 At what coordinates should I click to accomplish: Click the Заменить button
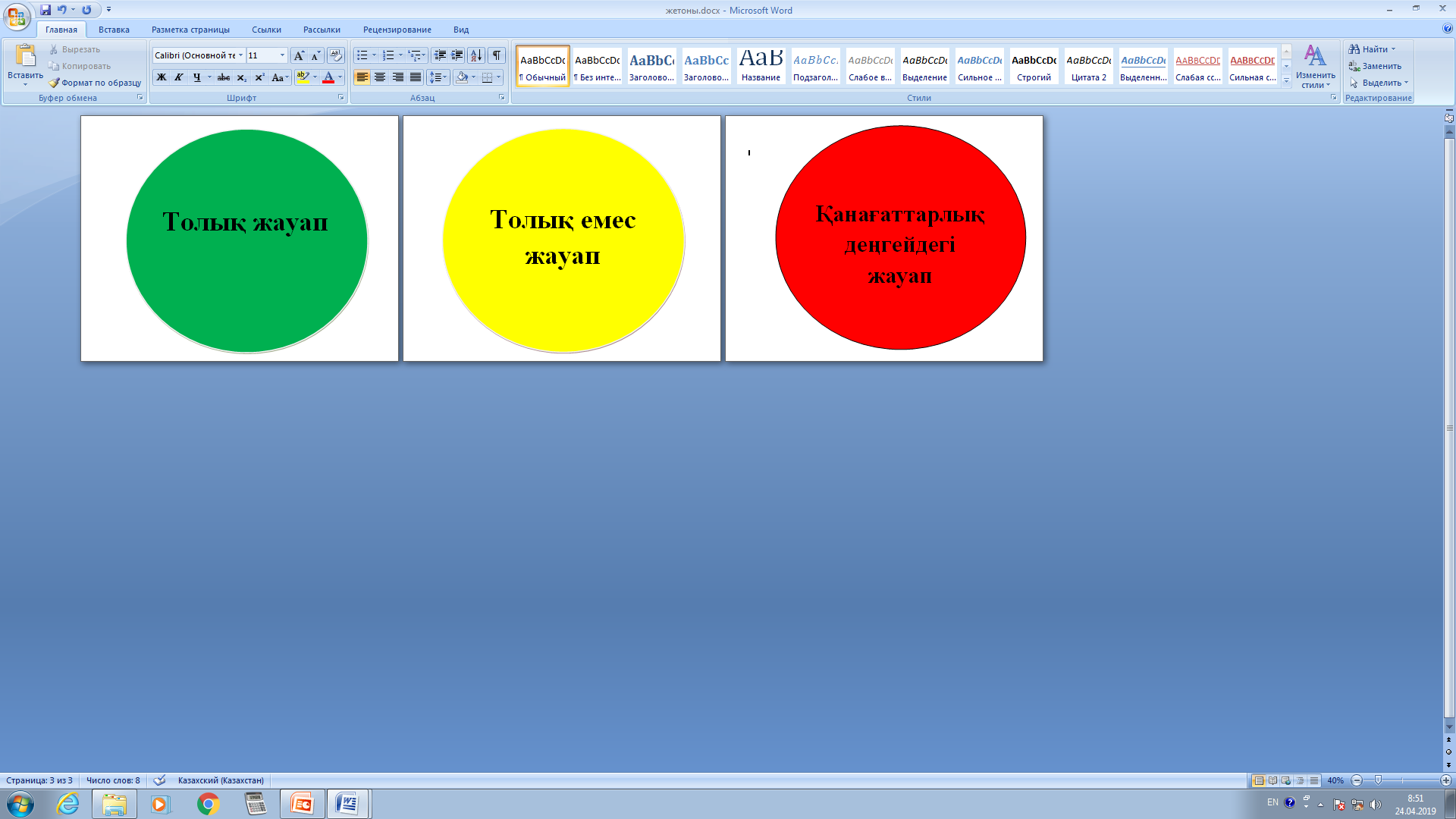(x=1375, y=66)
